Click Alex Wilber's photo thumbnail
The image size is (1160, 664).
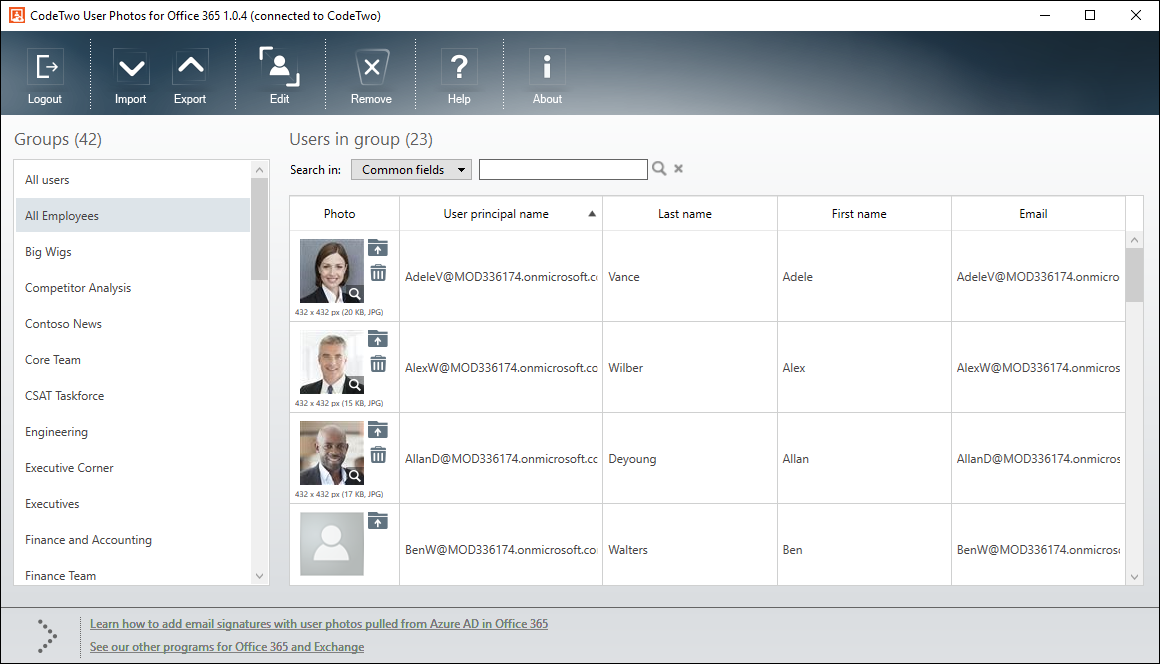coord(331,362)
